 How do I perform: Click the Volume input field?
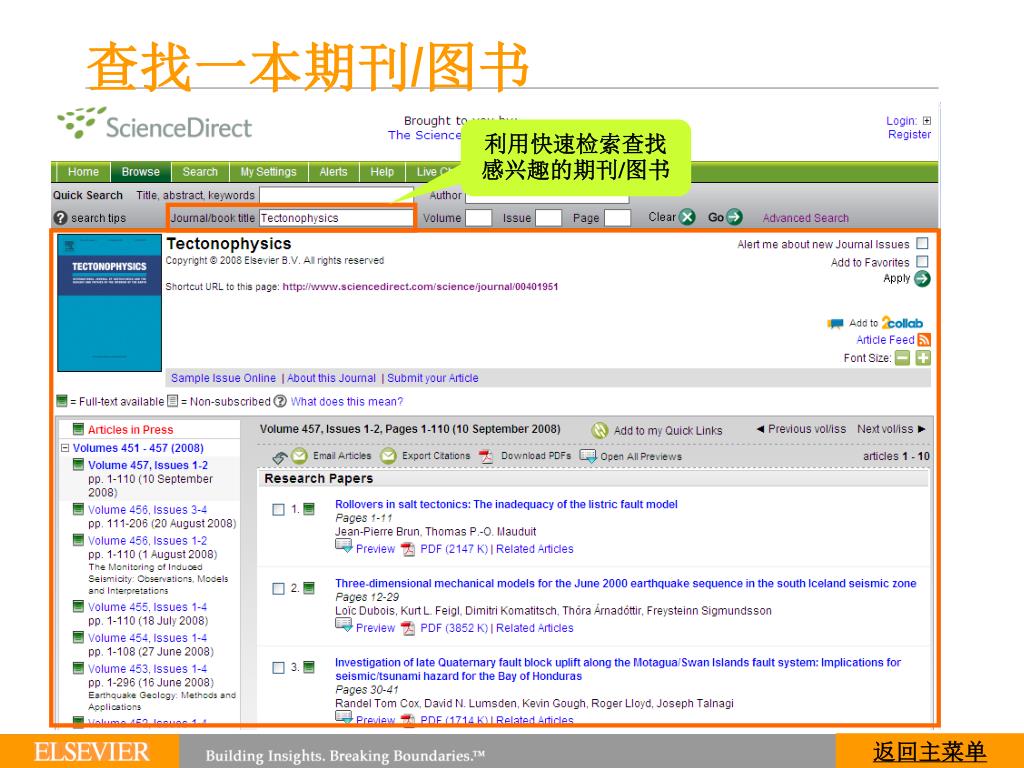479,218
